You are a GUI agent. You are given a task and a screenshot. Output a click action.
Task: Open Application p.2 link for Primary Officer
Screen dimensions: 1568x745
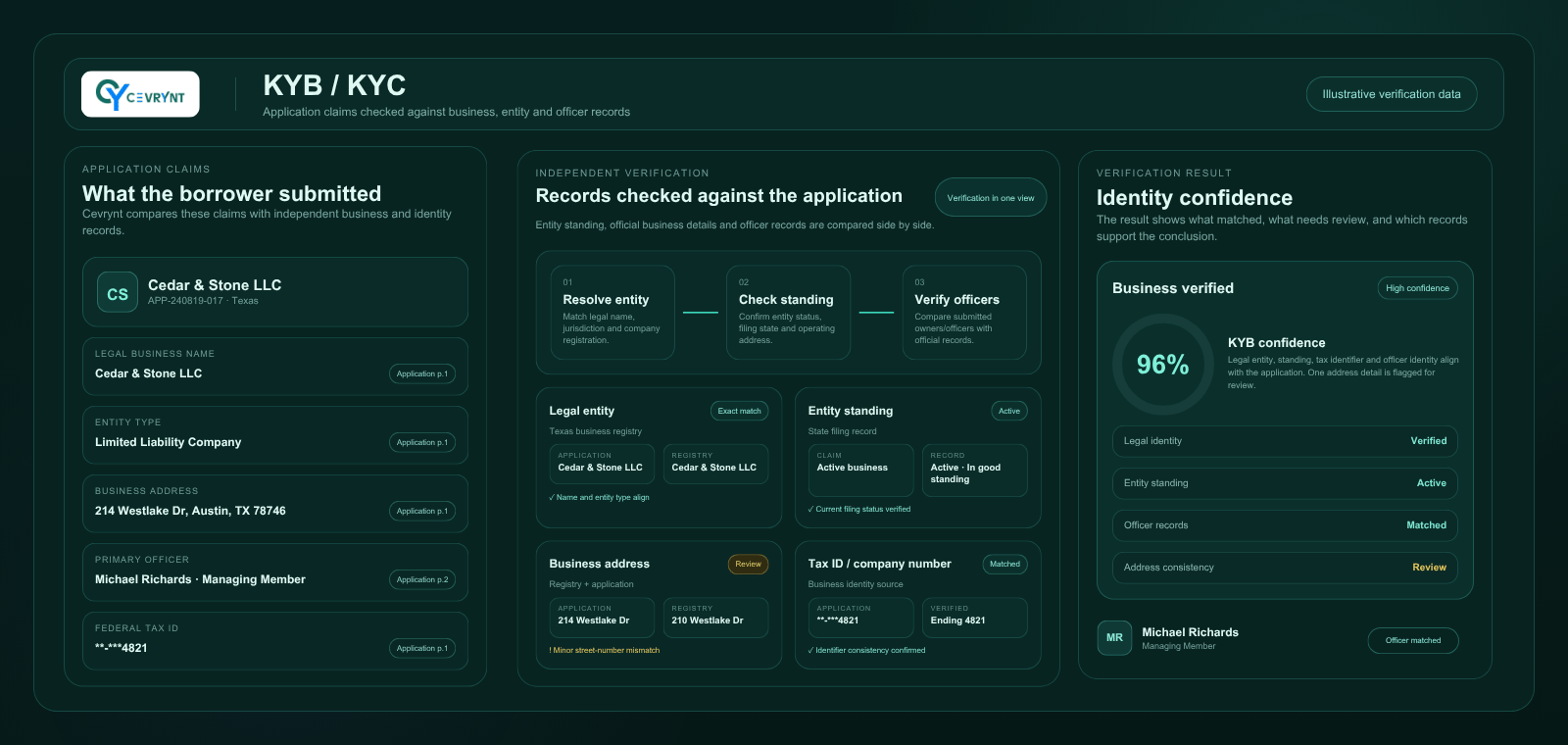click(x=422, y=579)
